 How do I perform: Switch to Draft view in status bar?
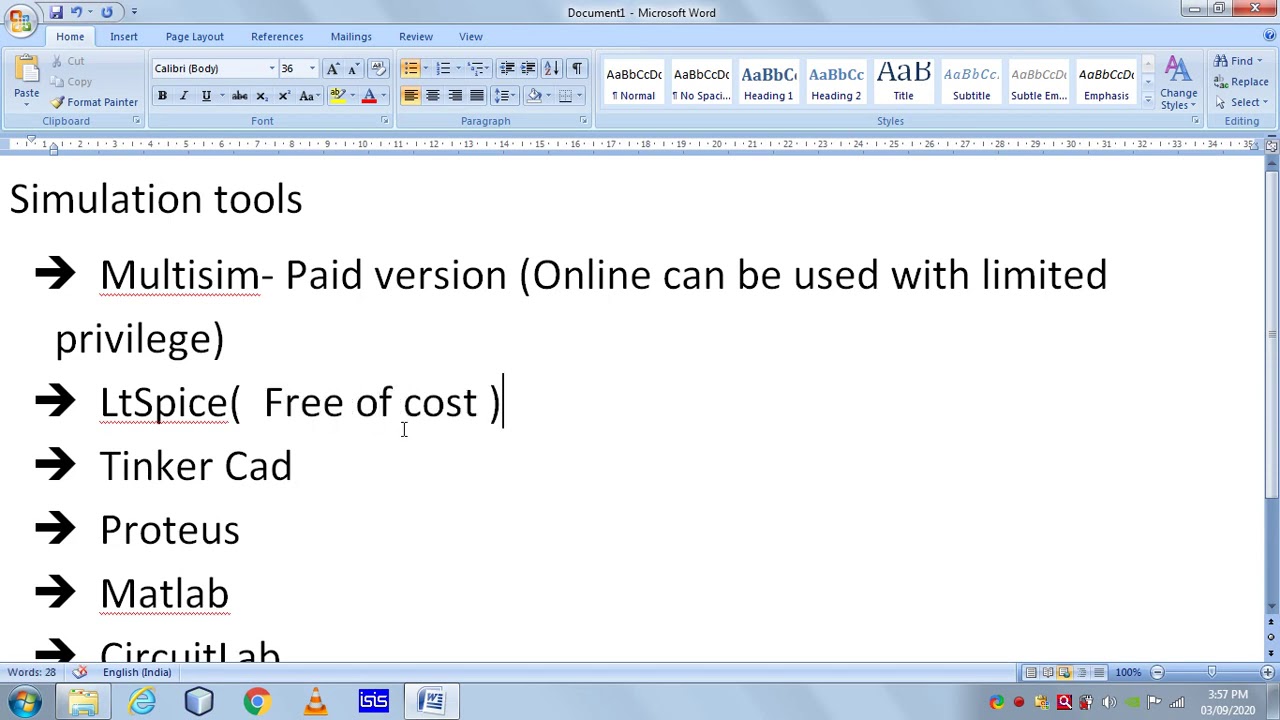coord(1098,672)
